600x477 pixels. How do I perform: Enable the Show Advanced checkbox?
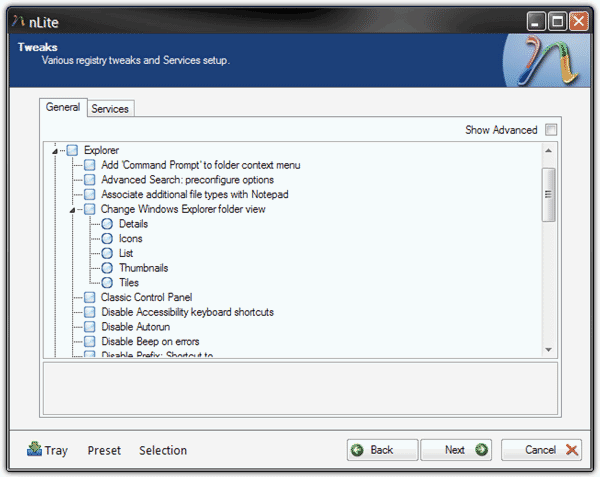click(551, 130)
